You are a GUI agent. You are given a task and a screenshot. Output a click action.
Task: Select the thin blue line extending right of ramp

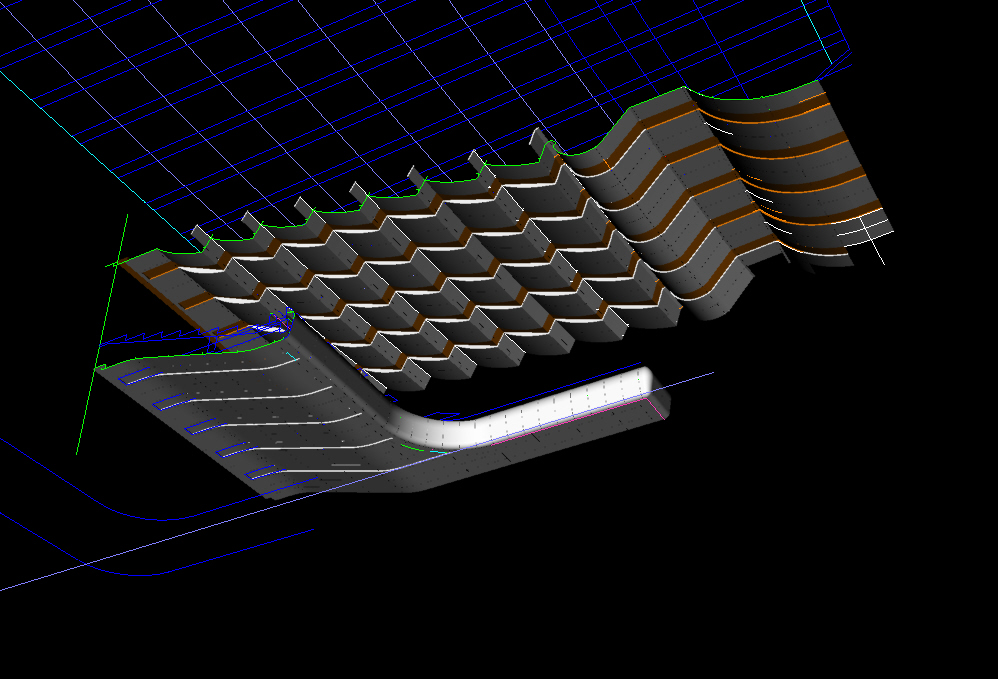pos(692,379)
